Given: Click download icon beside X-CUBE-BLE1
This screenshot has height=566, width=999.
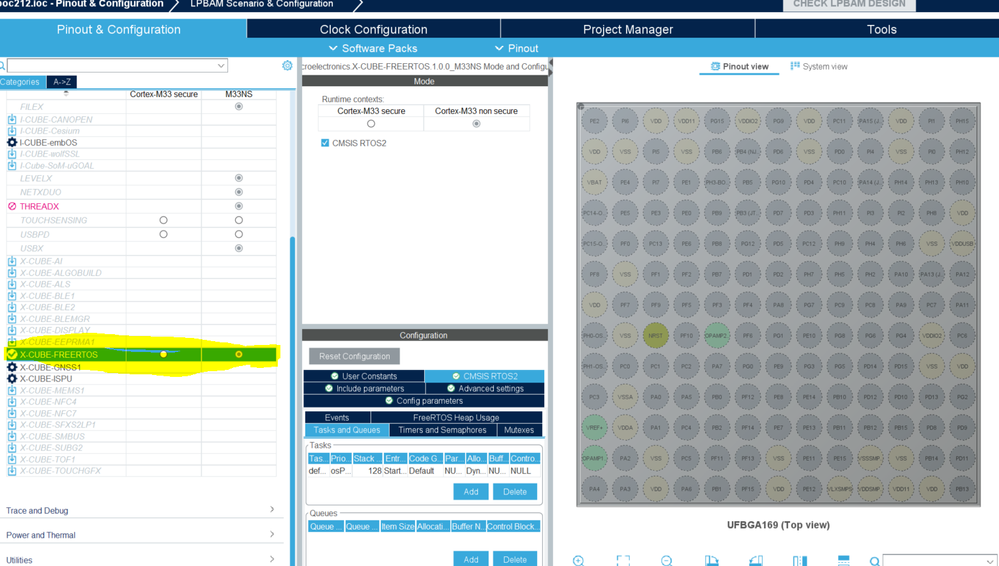Looking at the screenshot, I should (11, 296).
